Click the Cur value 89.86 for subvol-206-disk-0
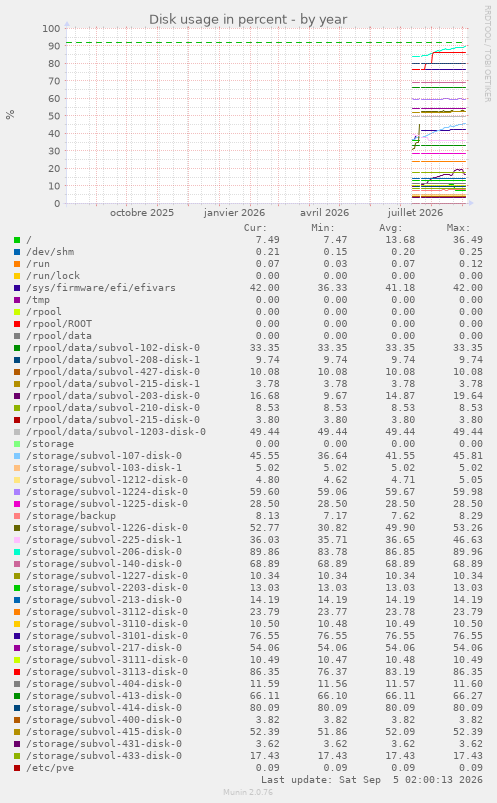The height and width of the screenshot is (803, 497). 265,552
